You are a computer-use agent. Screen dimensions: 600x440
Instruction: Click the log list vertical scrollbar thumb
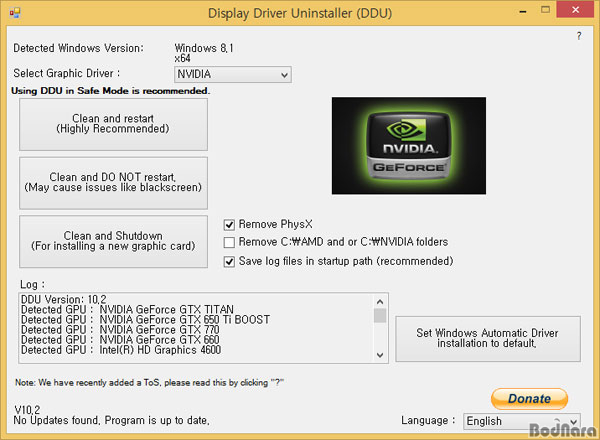[x=380, y=315]
